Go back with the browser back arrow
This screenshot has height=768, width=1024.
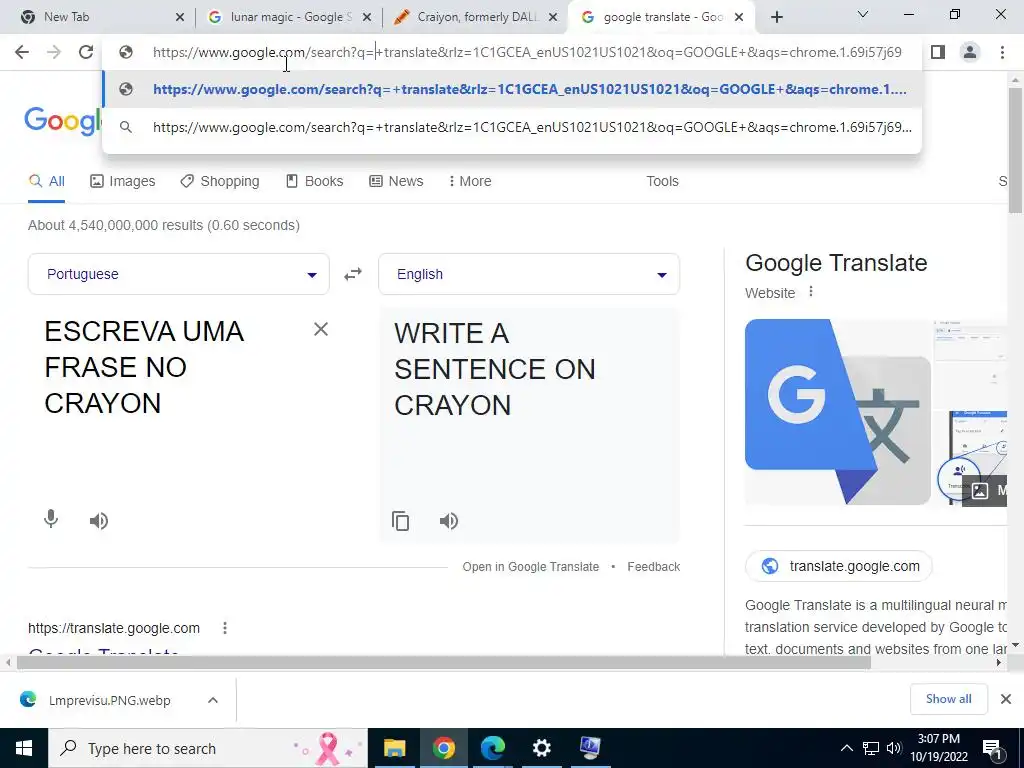click(22, 52)
